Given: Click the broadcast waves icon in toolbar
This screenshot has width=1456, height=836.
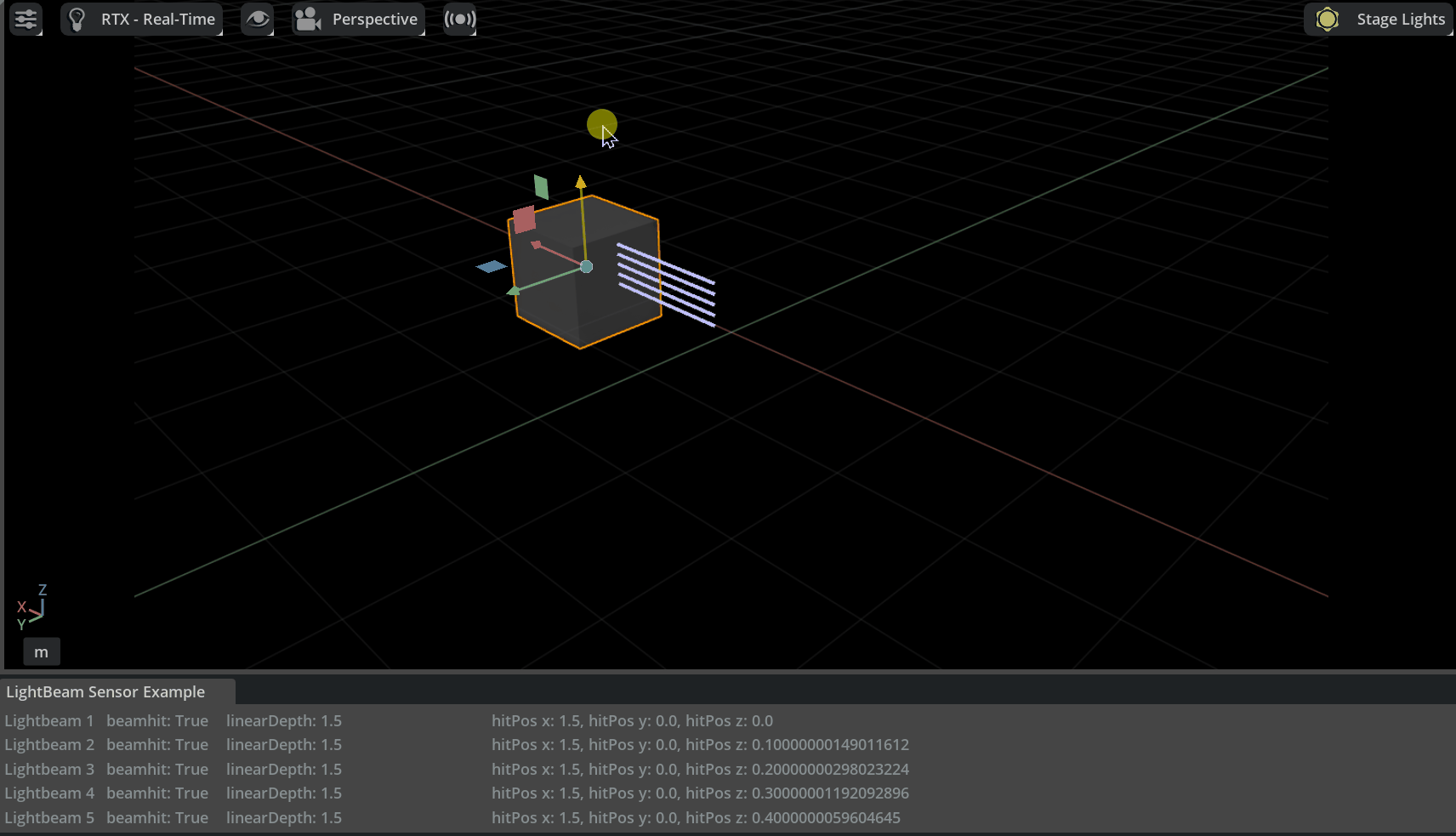Looking at the screenshot, I should [x=459, y=19].
